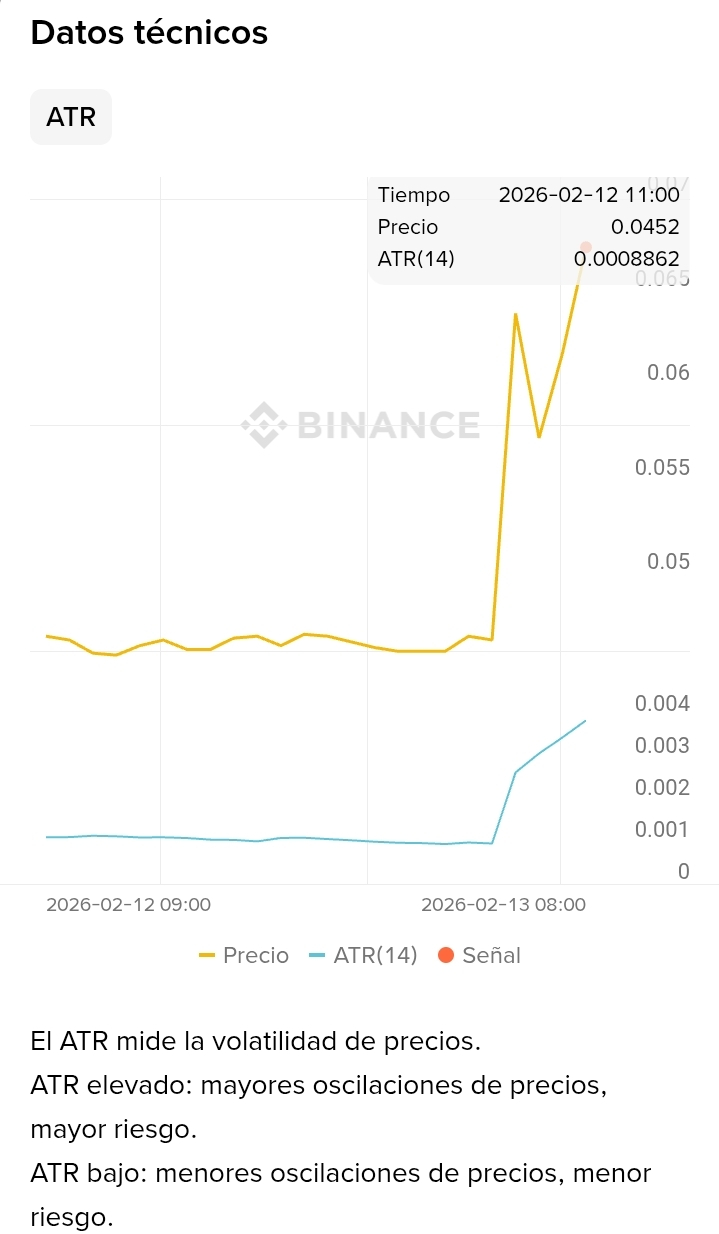Click the orange signal dot on the chart
719x1234 pixels.
(x=586, y=247)
